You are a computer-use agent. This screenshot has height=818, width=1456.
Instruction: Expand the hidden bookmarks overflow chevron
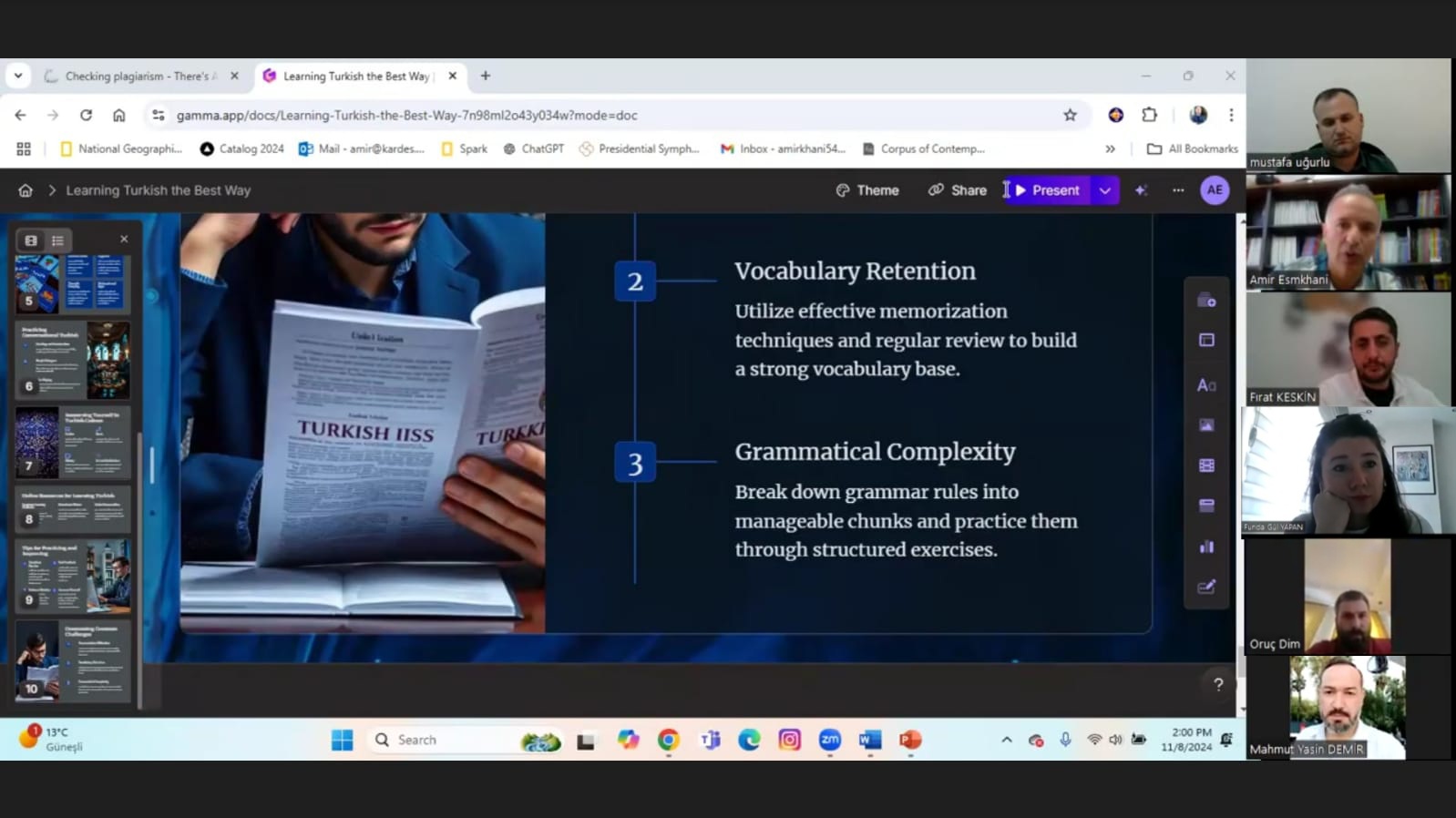(1110, 148)
